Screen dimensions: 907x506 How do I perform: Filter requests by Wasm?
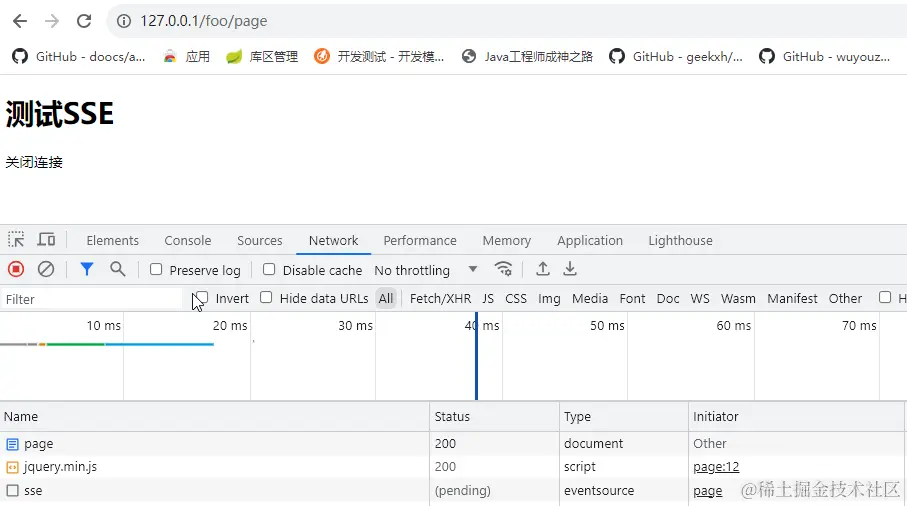tap(738, 298)
